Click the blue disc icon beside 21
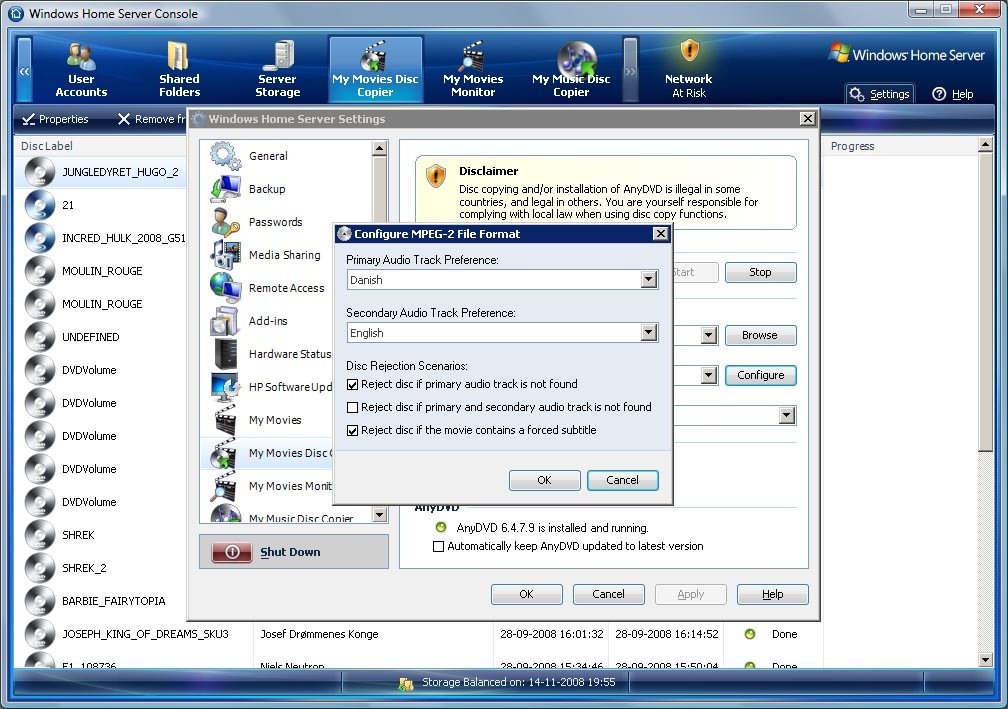 (x=40, y=205)
